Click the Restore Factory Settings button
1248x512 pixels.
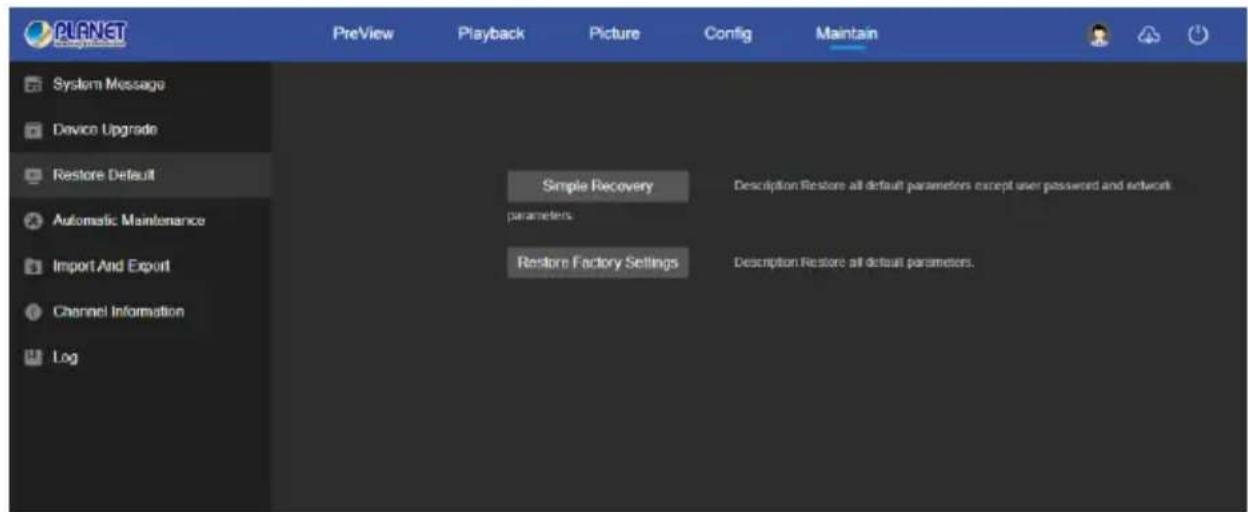pos(597,262)
